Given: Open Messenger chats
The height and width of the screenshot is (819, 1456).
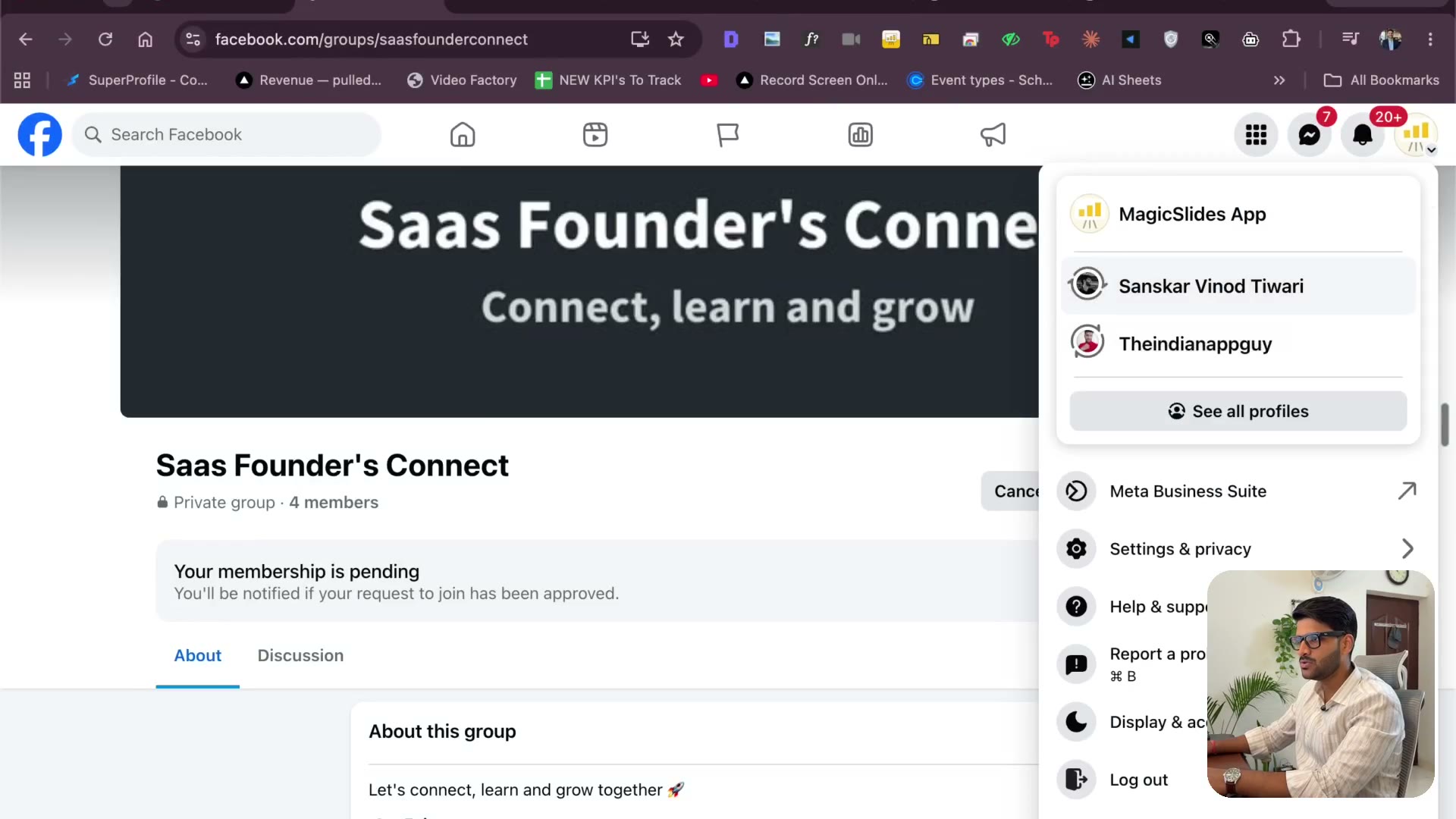Looking at the screenshot, I should [1310, 135].
